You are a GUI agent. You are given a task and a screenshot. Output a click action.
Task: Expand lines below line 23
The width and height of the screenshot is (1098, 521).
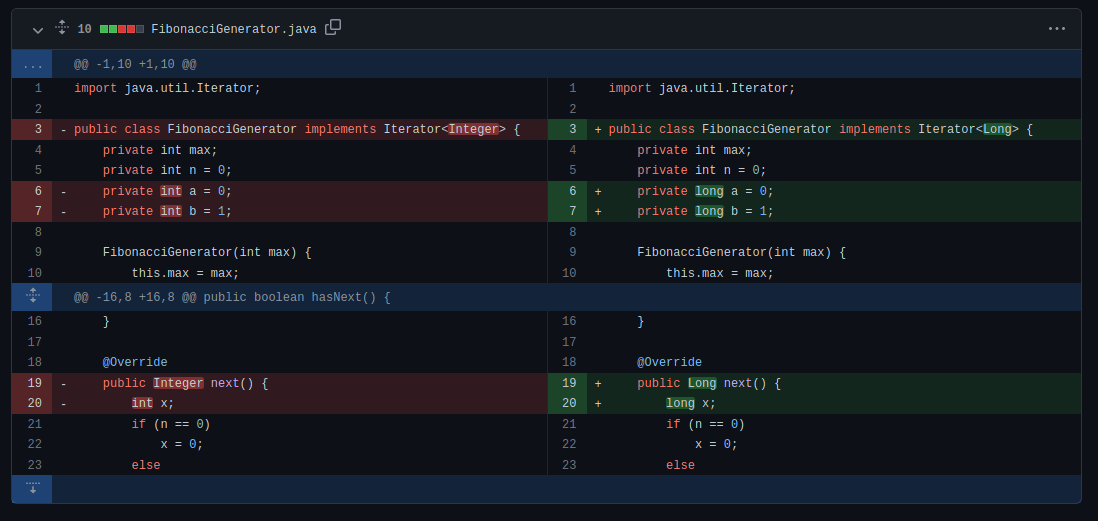32,489
